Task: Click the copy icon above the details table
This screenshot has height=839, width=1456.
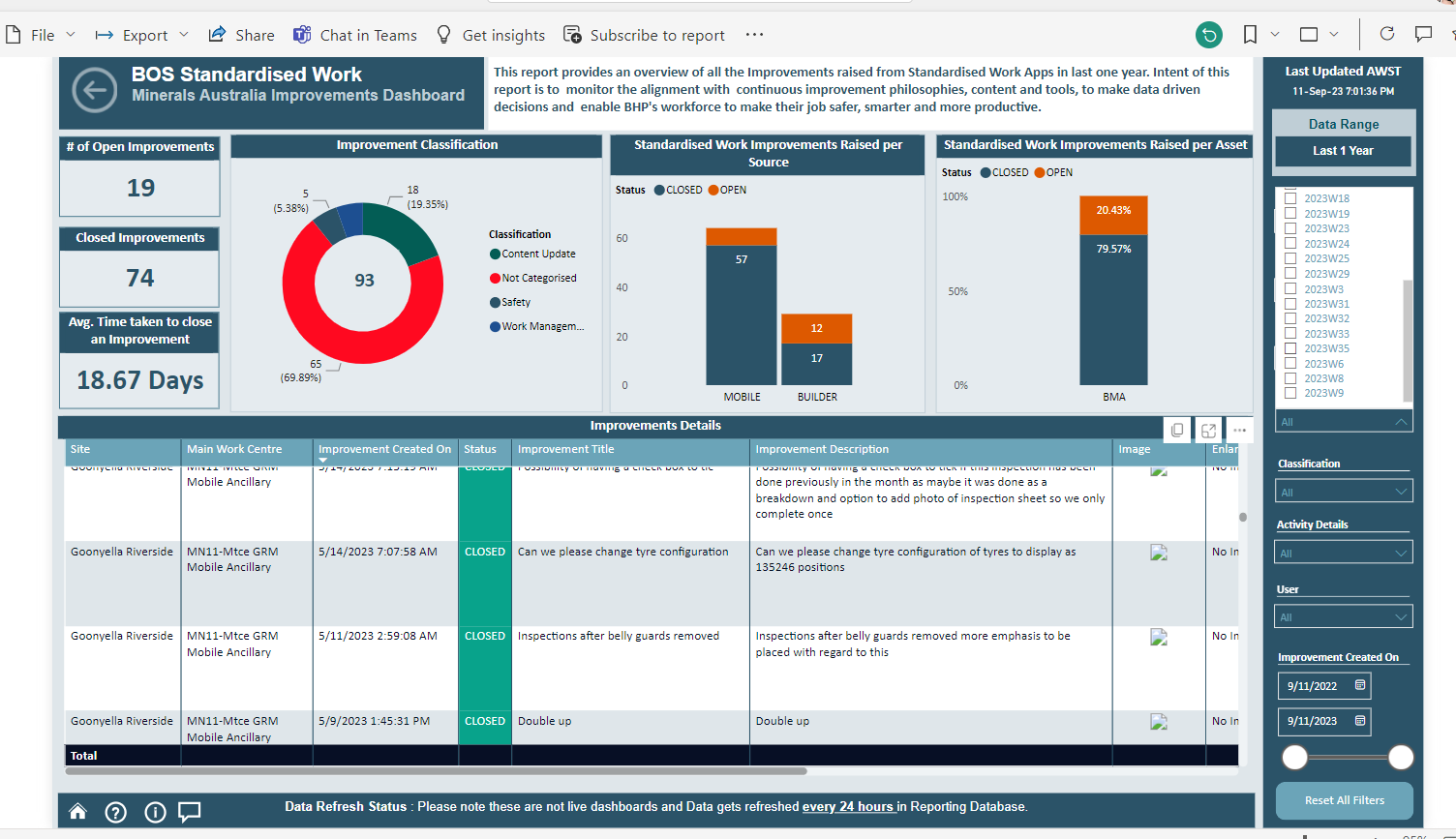Action: point(1177,430)
